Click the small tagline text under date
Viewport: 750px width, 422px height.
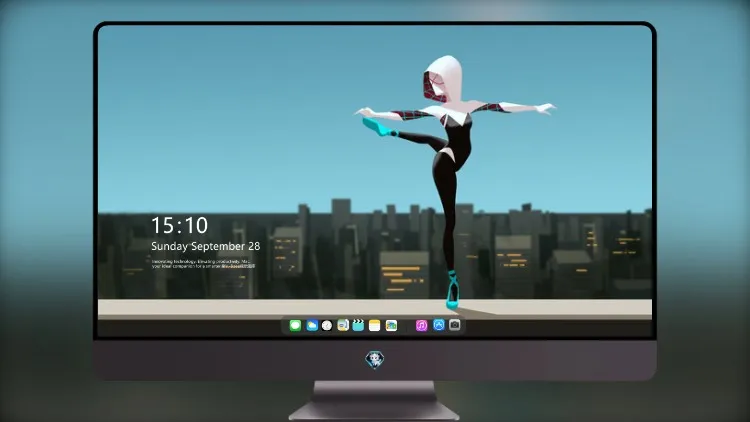pos(203,264)
